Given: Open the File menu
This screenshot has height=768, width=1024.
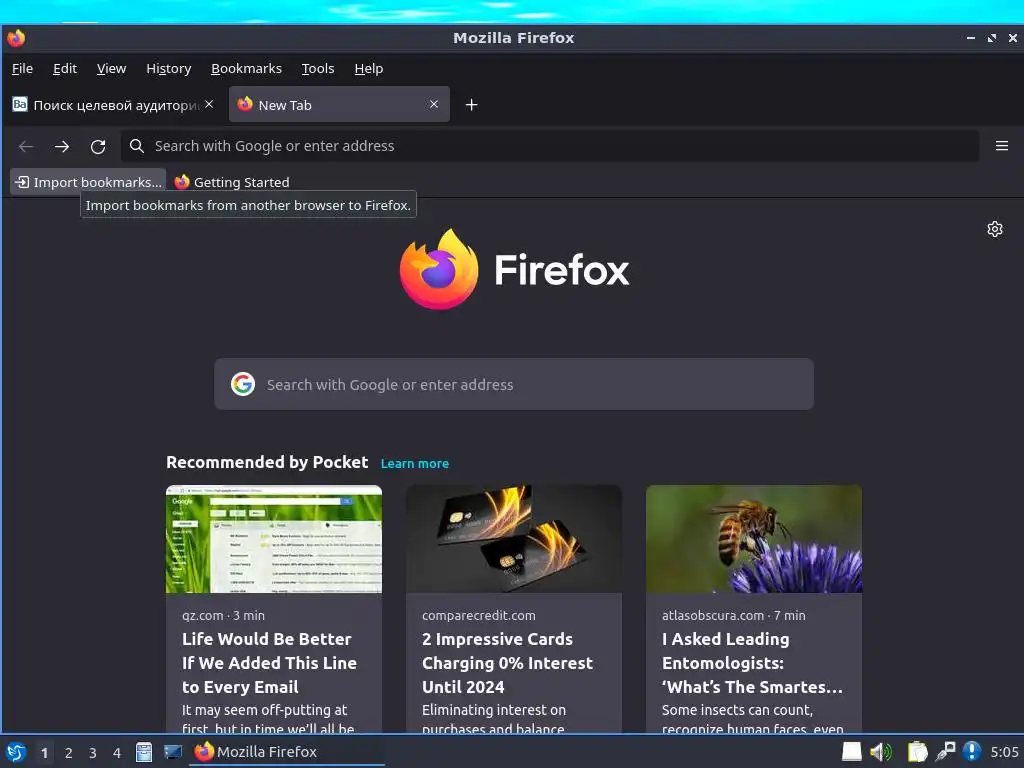Looking at the screenshot, I should click(x=22, y=69).
